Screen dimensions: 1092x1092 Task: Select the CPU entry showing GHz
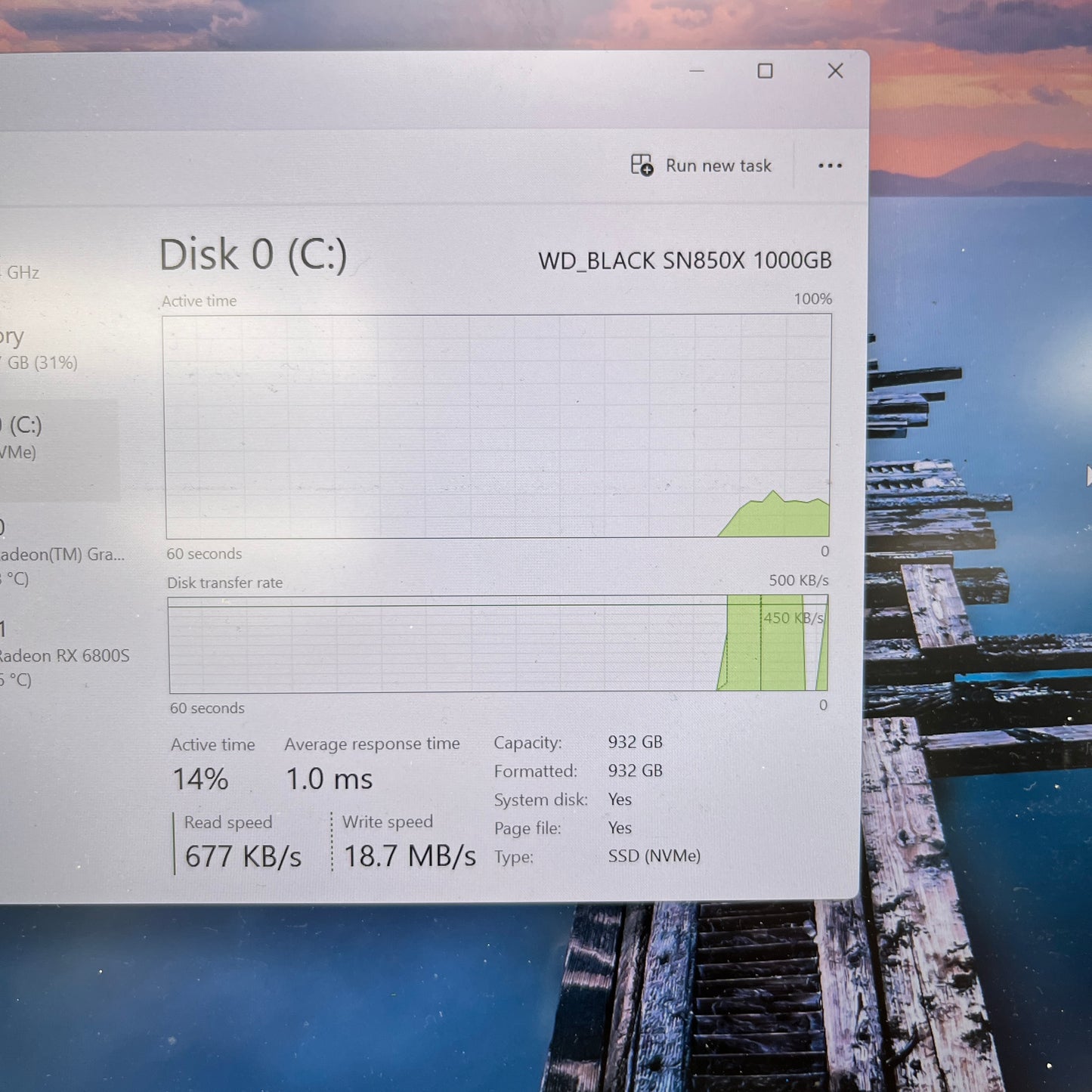20,273
